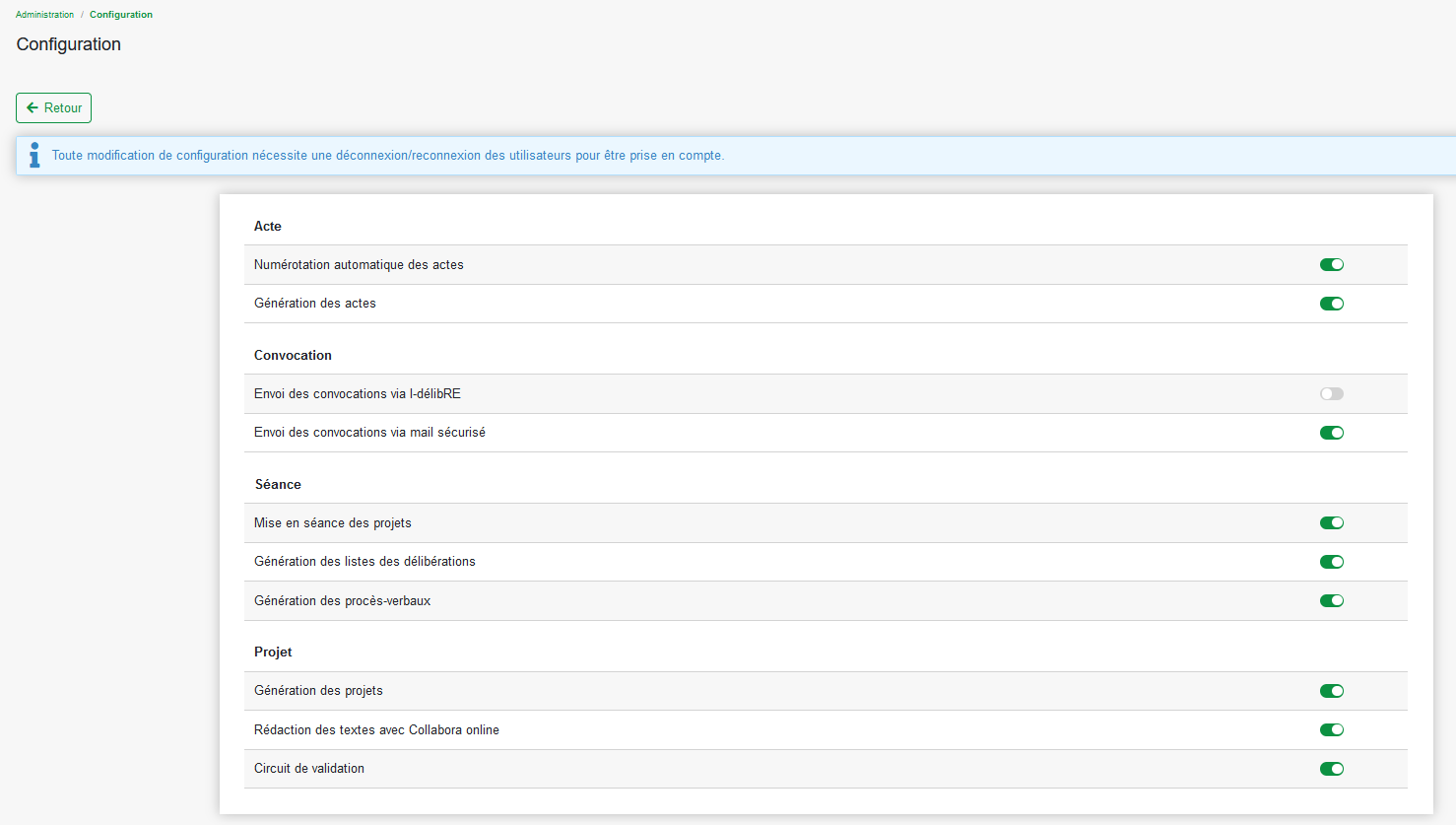
Task: Toggle Génération des projets switch
Action: [x=1331, y=691]
